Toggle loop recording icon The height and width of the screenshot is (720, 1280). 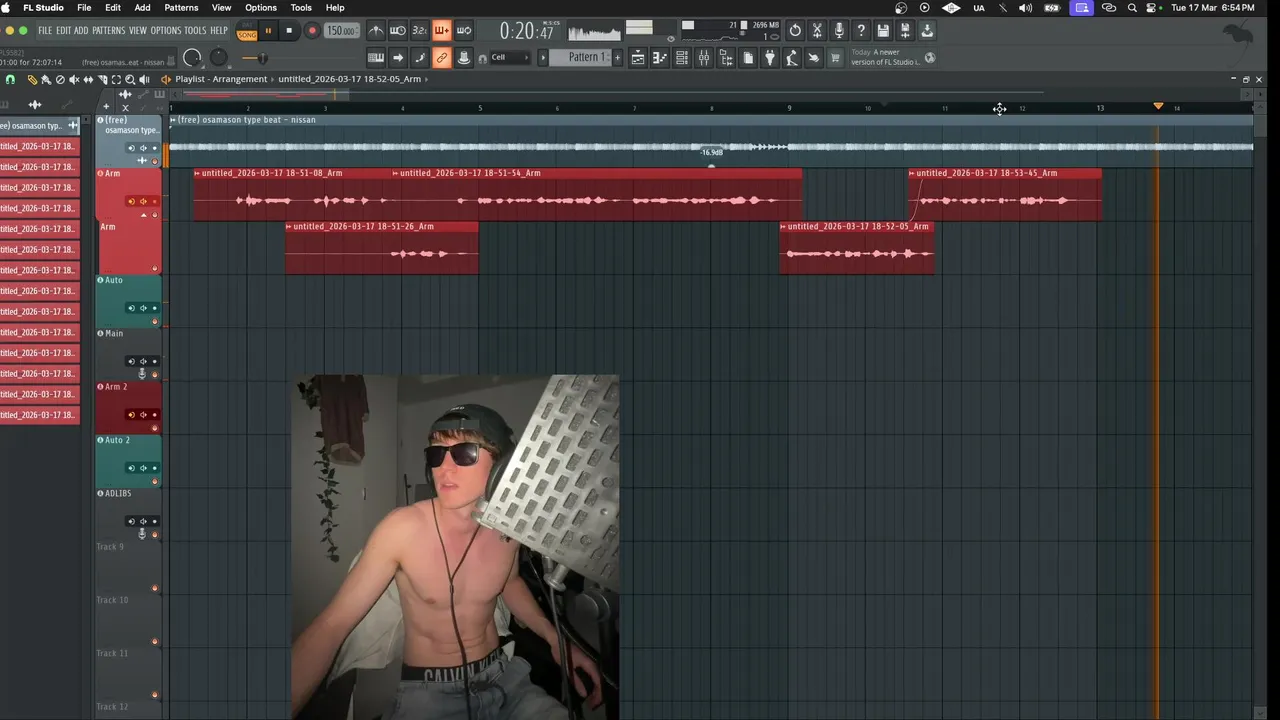pyautogui.click(x=464, y=31)
